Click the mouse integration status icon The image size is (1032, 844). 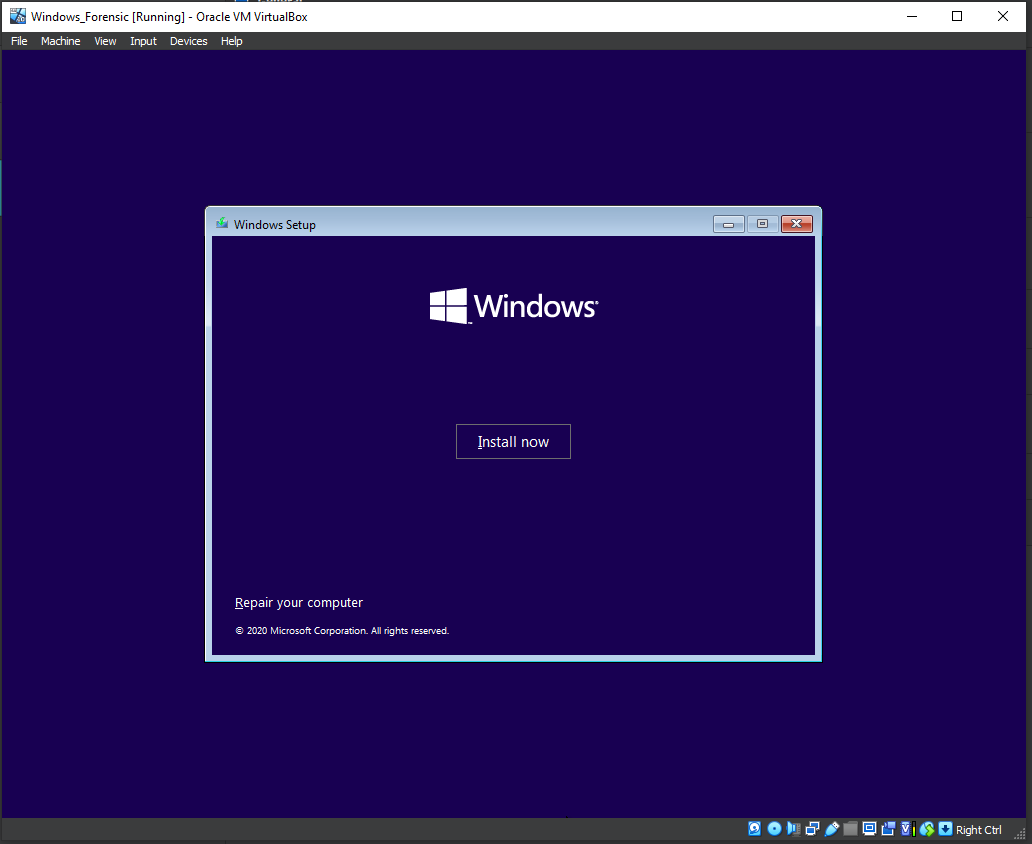click(x=927, y=829)
